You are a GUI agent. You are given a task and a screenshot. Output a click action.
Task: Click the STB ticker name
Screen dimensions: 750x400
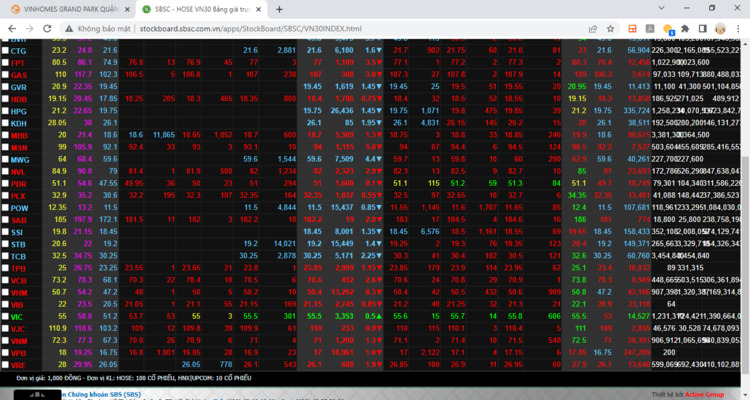18,244
